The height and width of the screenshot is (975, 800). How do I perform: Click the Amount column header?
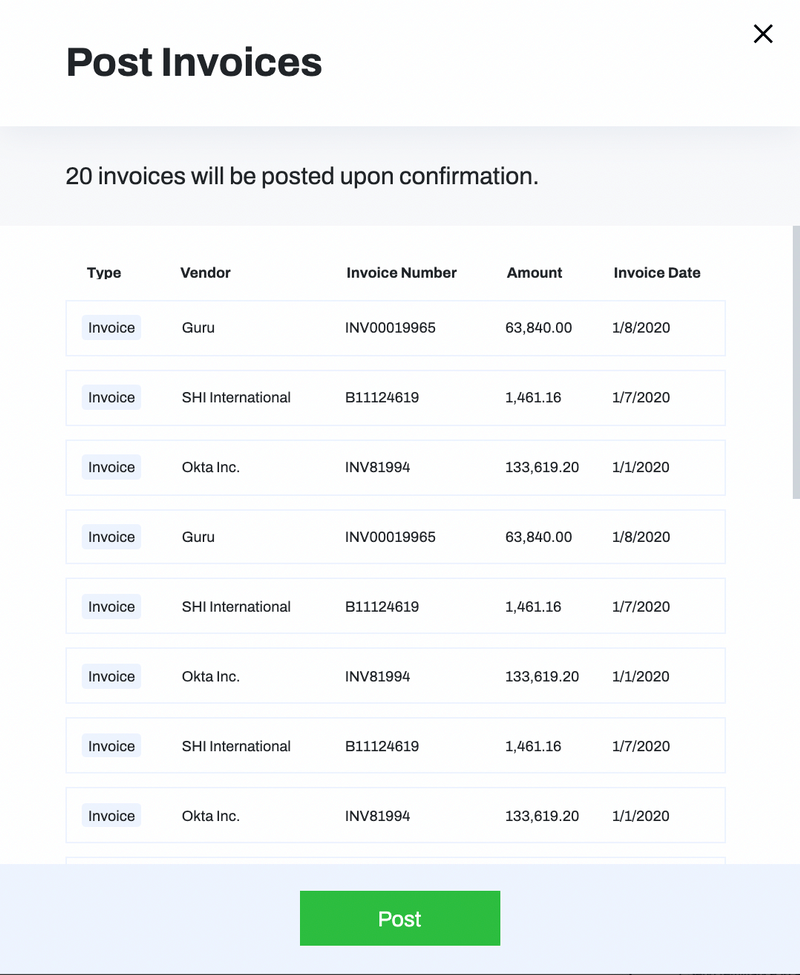tap(534, 272)
